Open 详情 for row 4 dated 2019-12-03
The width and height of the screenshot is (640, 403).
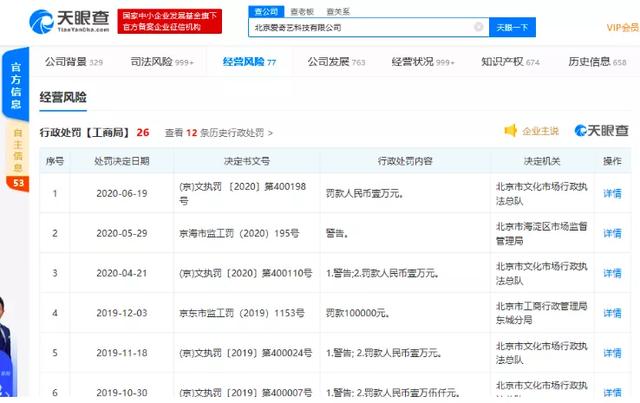pos(612,313)
